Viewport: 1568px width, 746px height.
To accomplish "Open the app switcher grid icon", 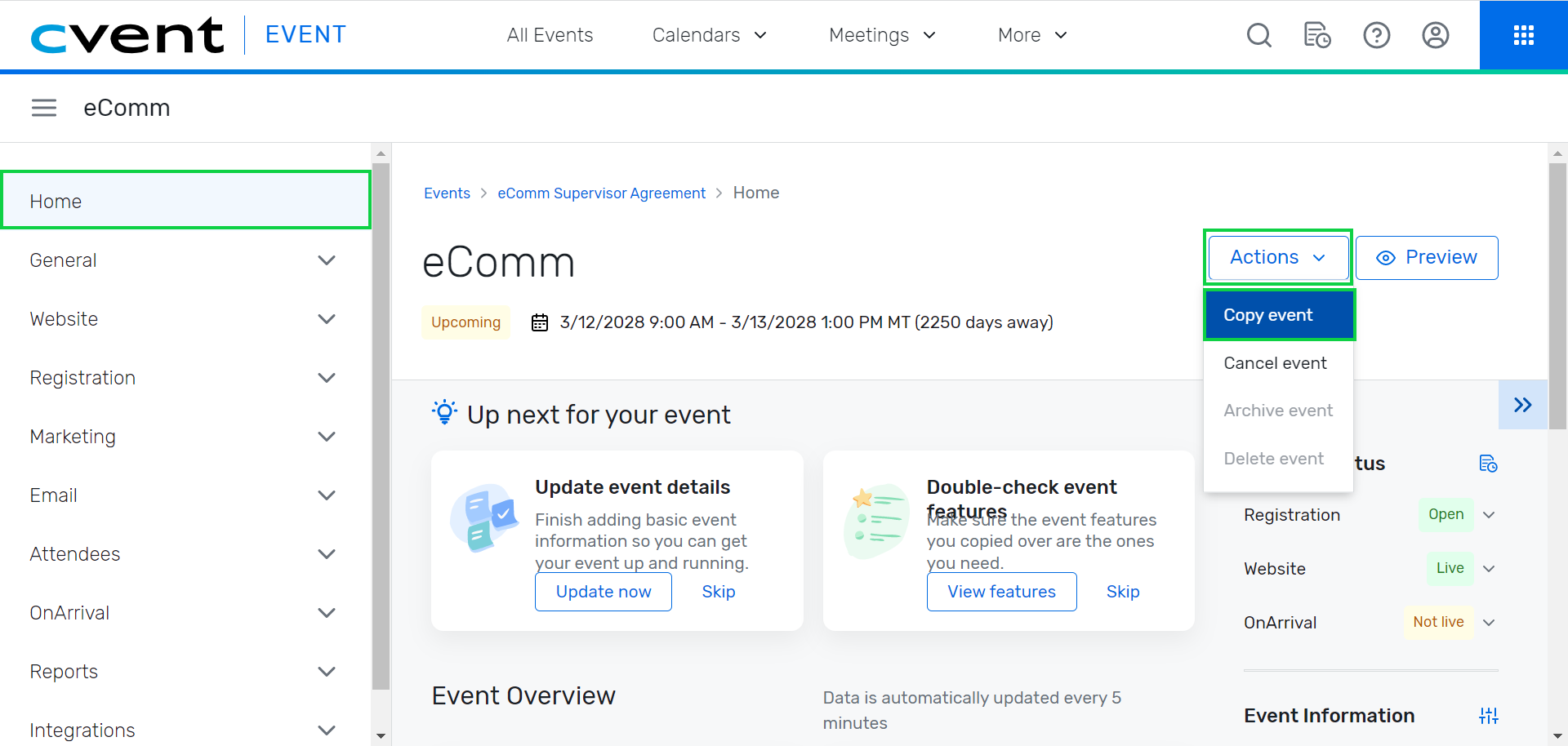I will point(1523,35).
